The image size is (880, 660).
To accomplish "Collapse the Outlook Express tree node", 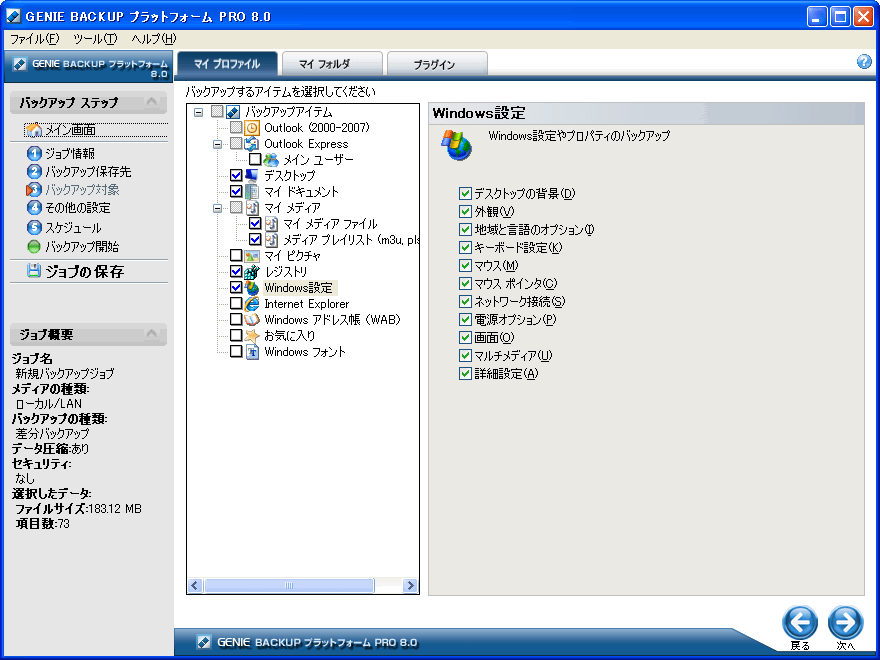I will (x=217, y=144).
